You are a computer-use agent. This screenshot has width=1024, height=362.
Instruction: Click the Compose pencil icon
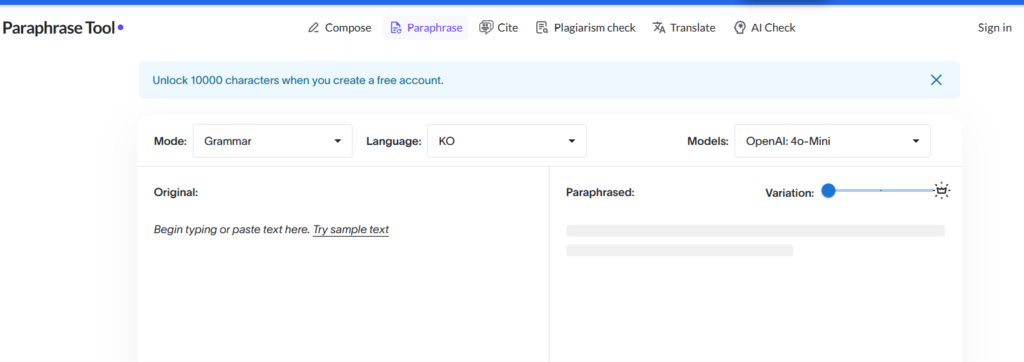[x=314, y=28]
